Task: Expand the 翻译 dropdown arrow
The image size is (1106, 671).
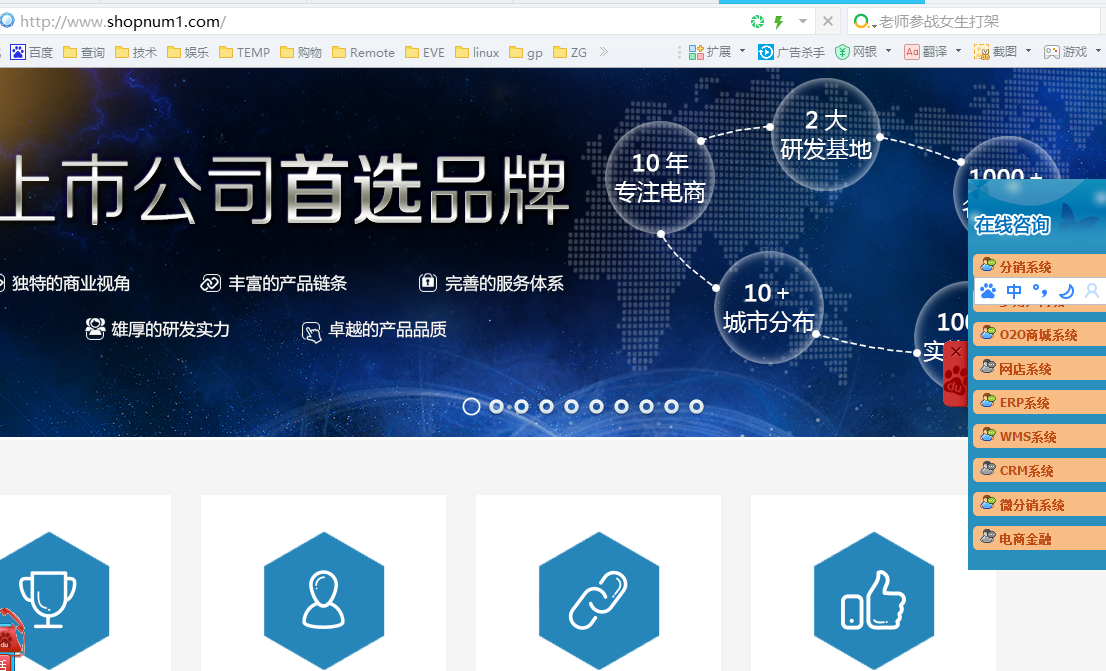Action: (958, 51)
